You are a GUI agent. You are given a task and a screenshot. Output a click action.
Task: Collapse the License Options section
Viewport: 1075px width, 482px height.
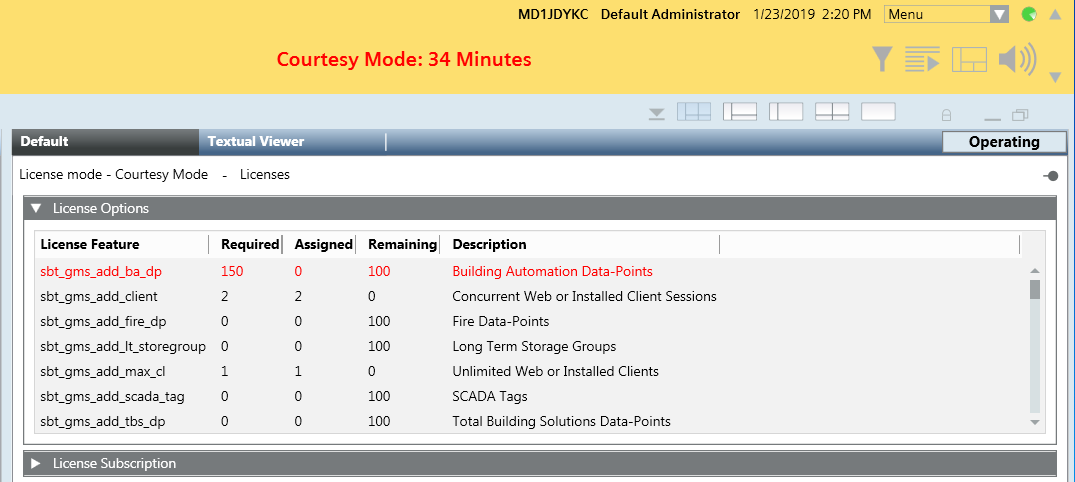(37, 208)
